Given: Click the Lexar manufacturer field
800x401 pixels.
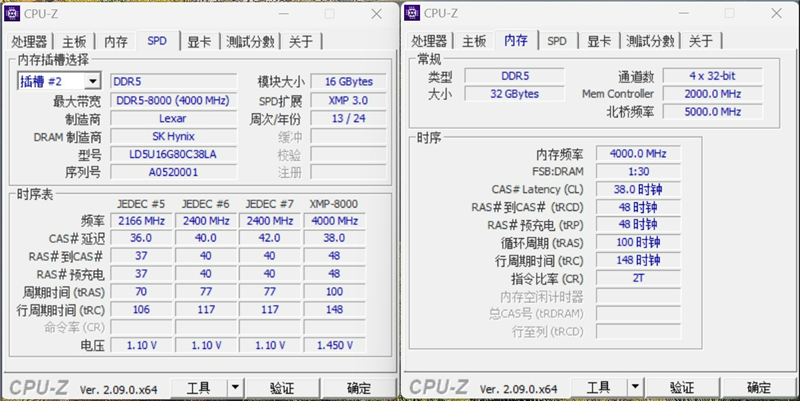Looking at the screenshot, I should 173,118.
